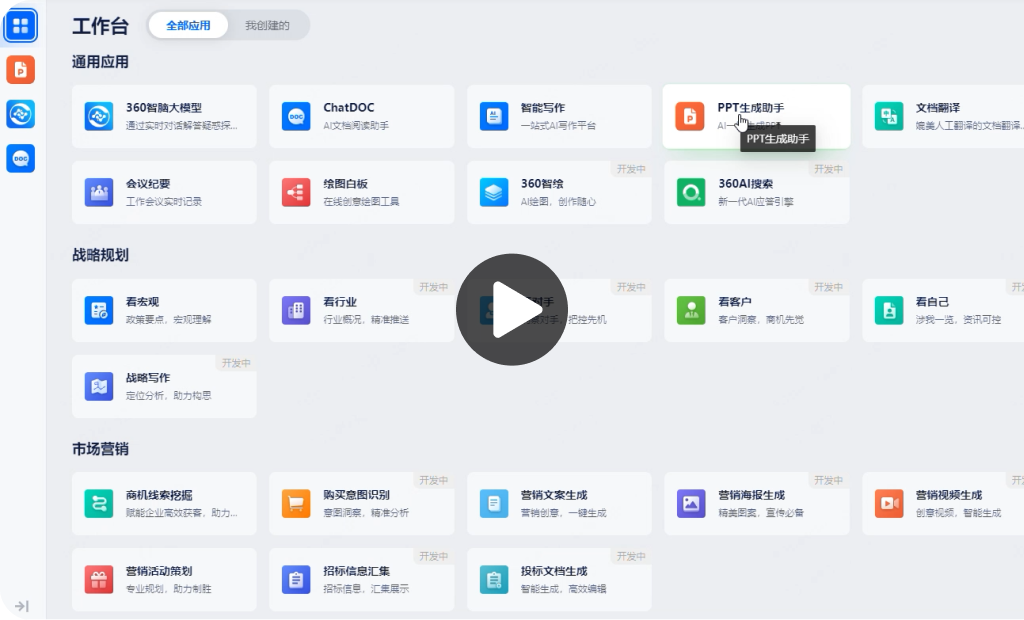Viewport: 1024px width, 620px height.
Task: Click the 行业概况，精准推送 description text
Action: click(x=366, y=319)
